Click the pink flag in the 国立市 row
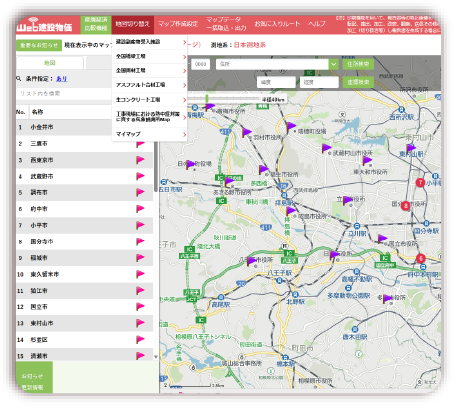The height and width of the screenshot is (408, 456). tap(140, 307)
